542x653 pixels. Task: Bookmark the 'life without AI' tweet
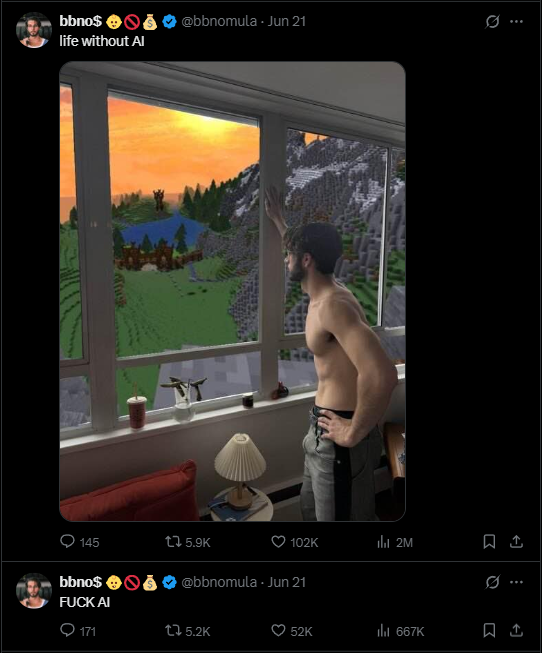[x=489, y=541]
